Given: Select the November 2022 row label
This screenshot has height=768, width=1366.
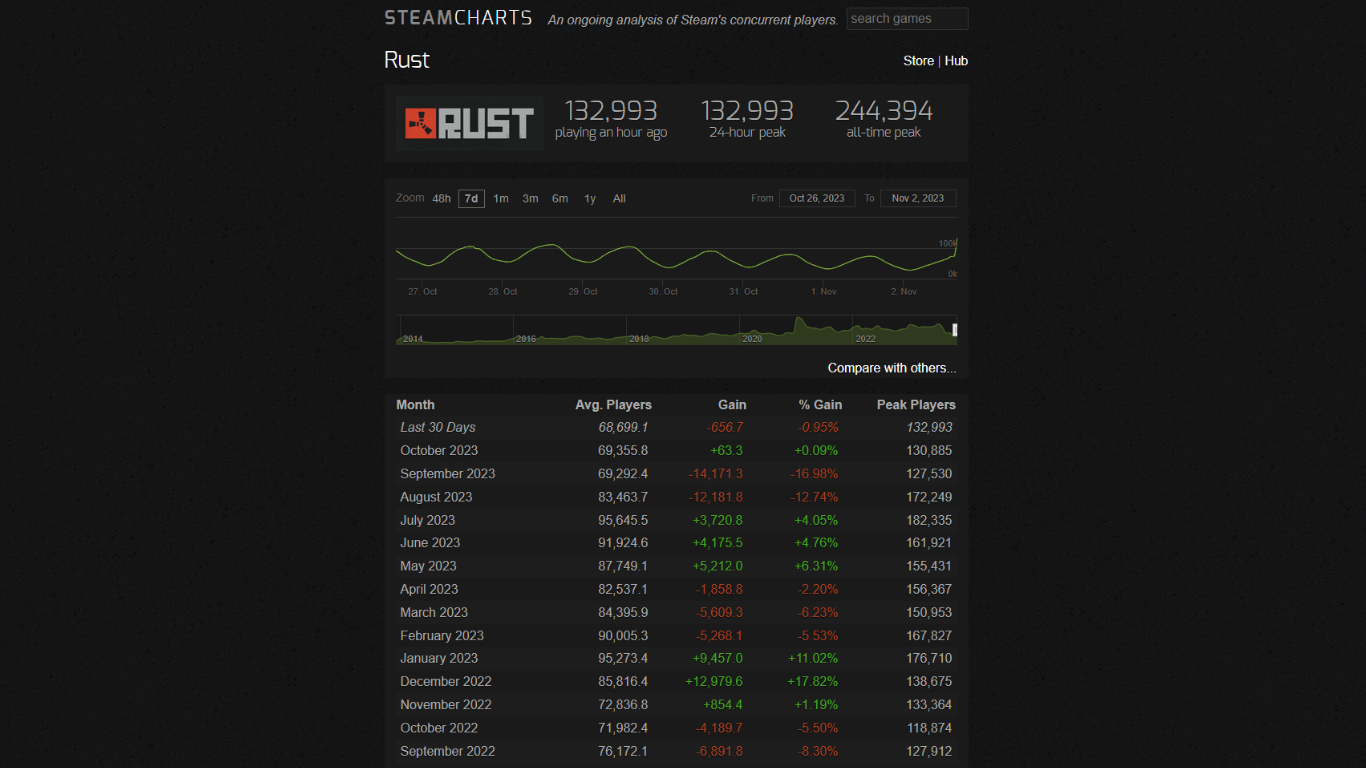Looking at the screenshot, I should tap(446, 704).
